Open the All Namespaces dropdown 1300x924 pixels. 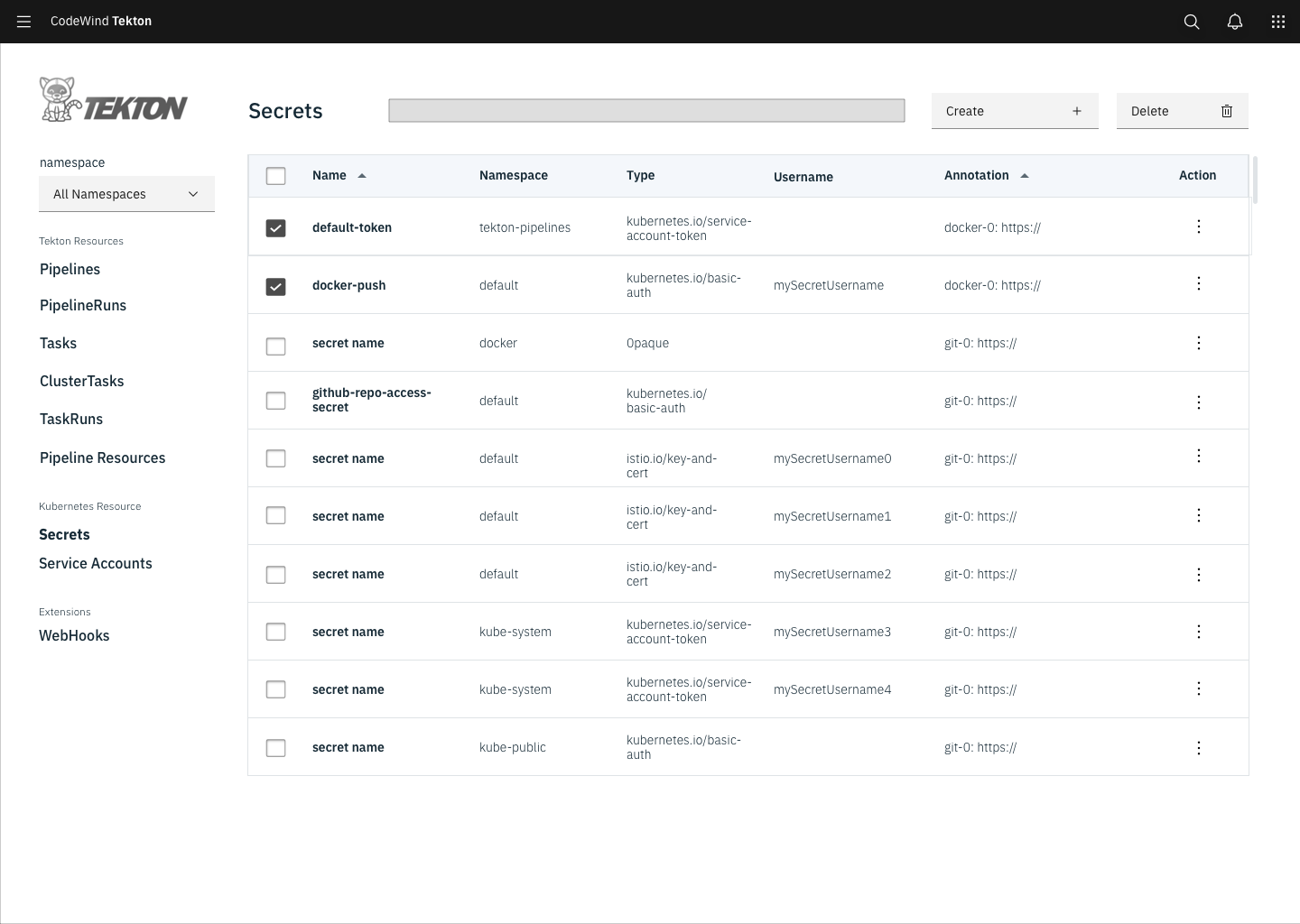coord(126,193)
